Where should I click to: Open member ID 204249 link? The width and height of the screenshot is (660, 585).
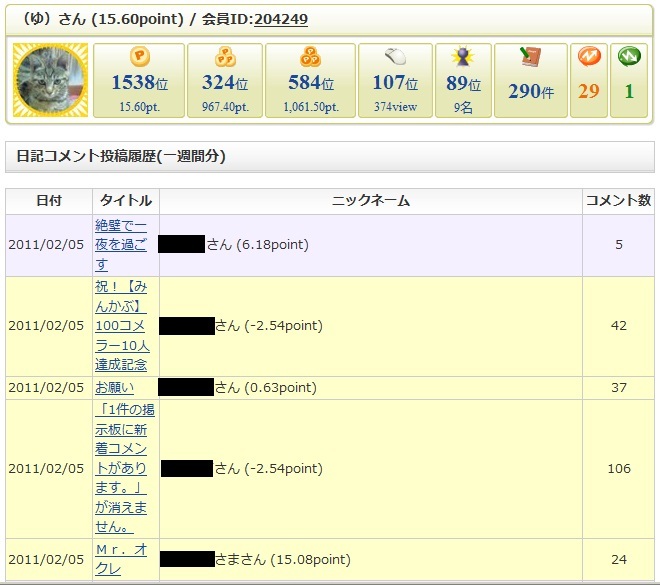click(280, 19)
